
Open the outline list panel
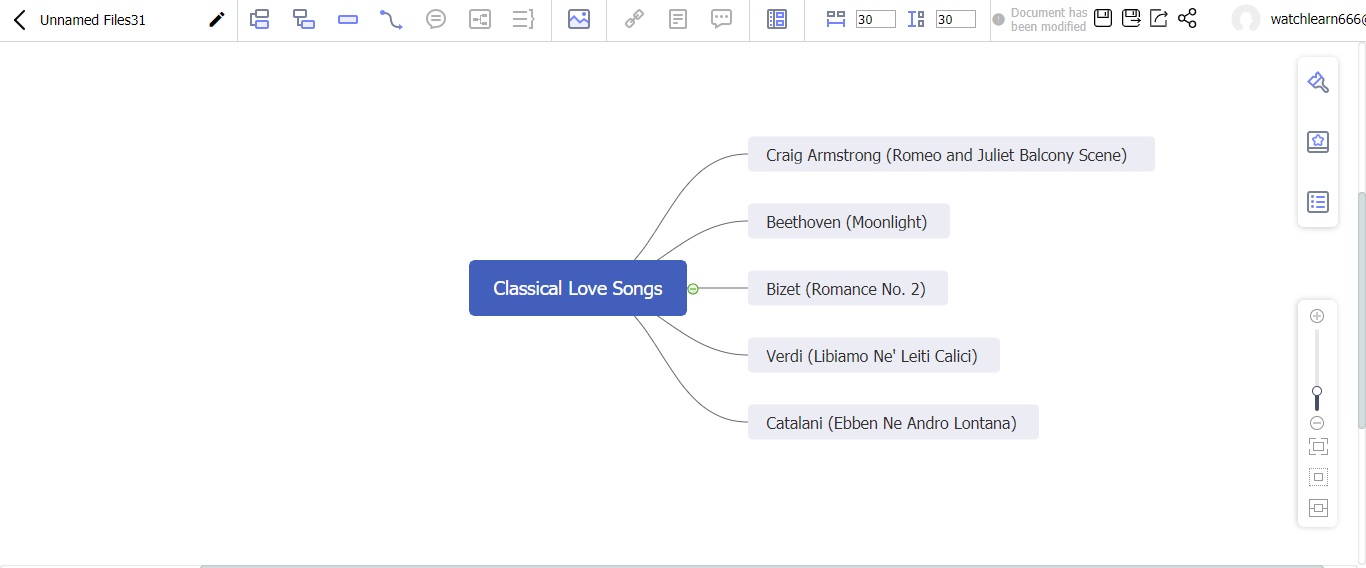[x=1317, y=202]
